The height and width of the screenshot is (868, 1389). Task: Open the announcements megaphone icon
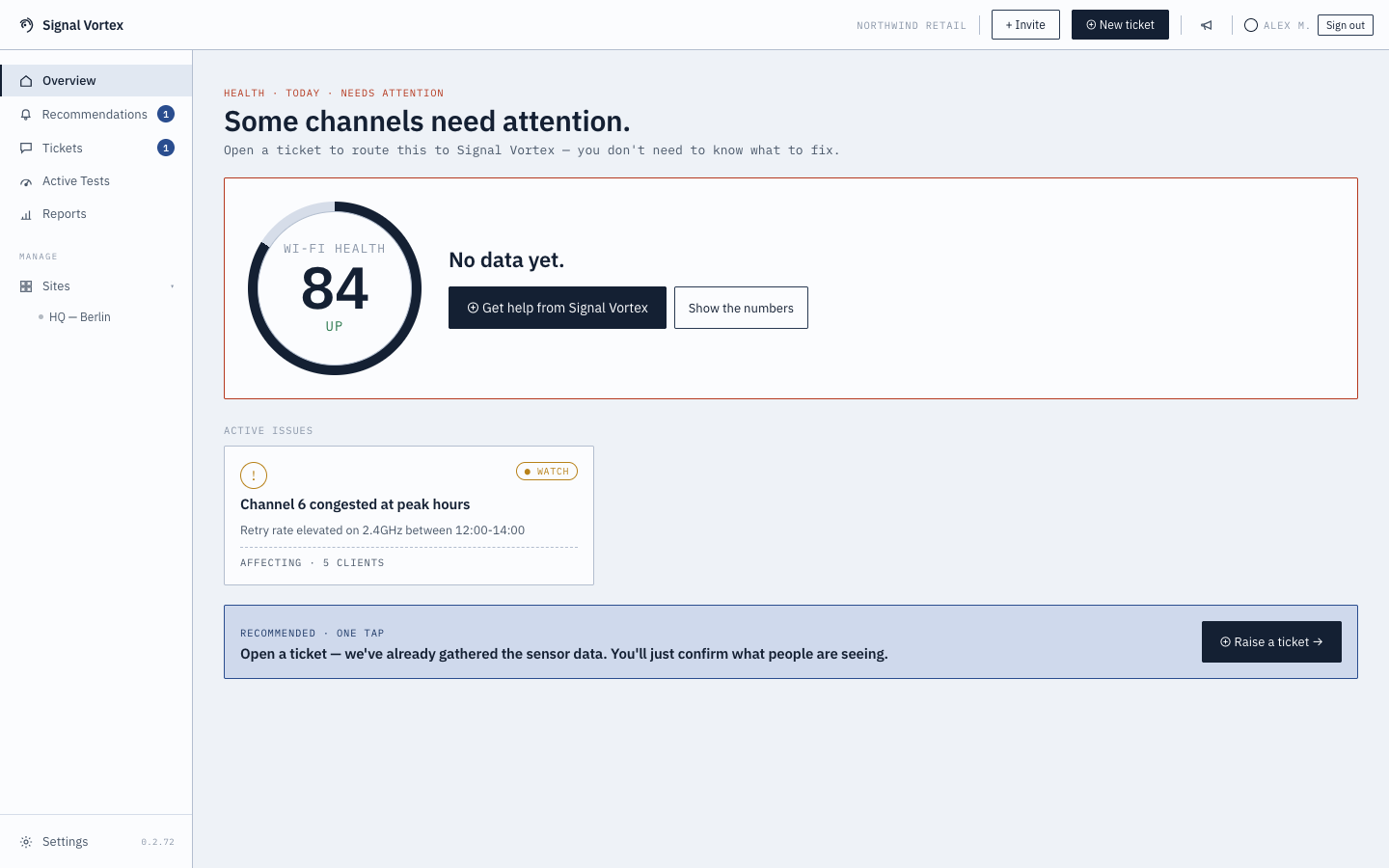pos(1207,25)
